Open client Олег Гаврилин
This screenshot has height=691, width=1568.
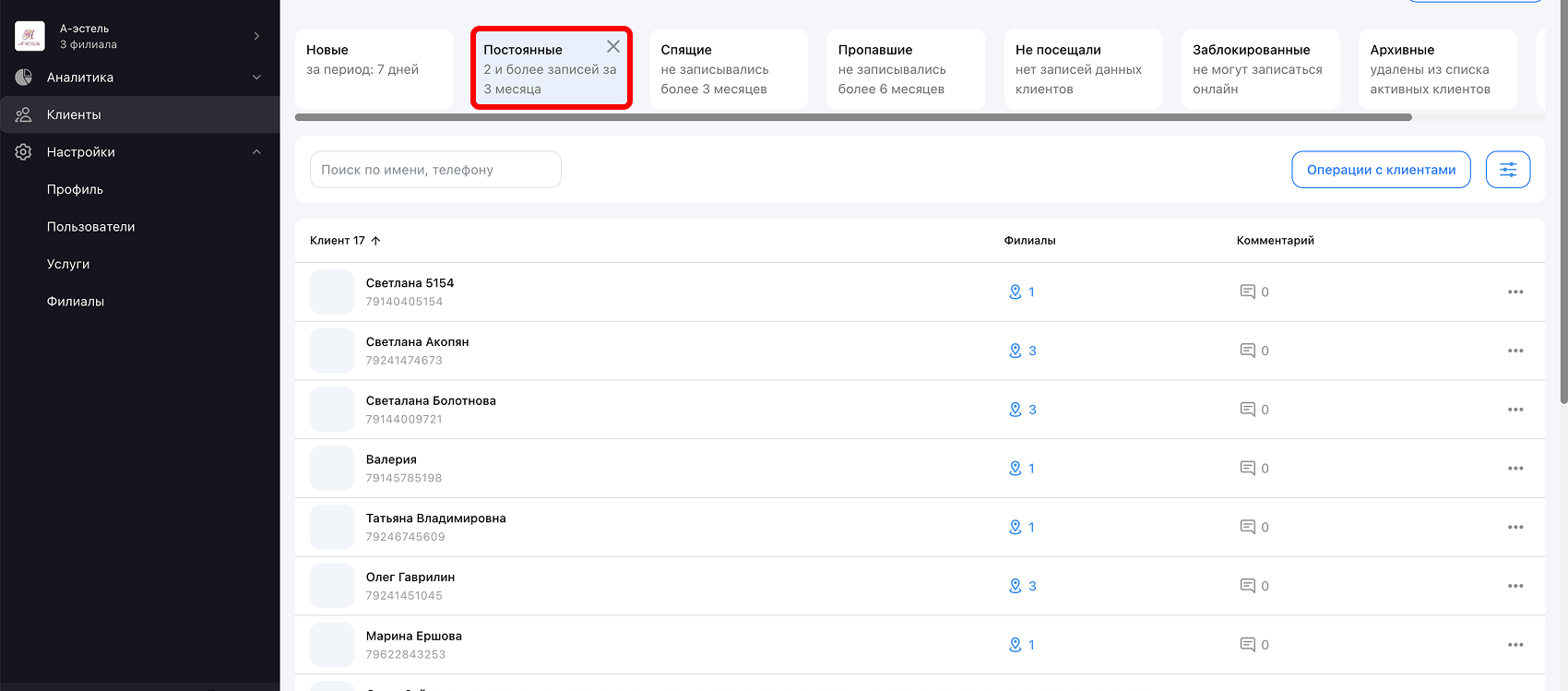tap(410, 578)
